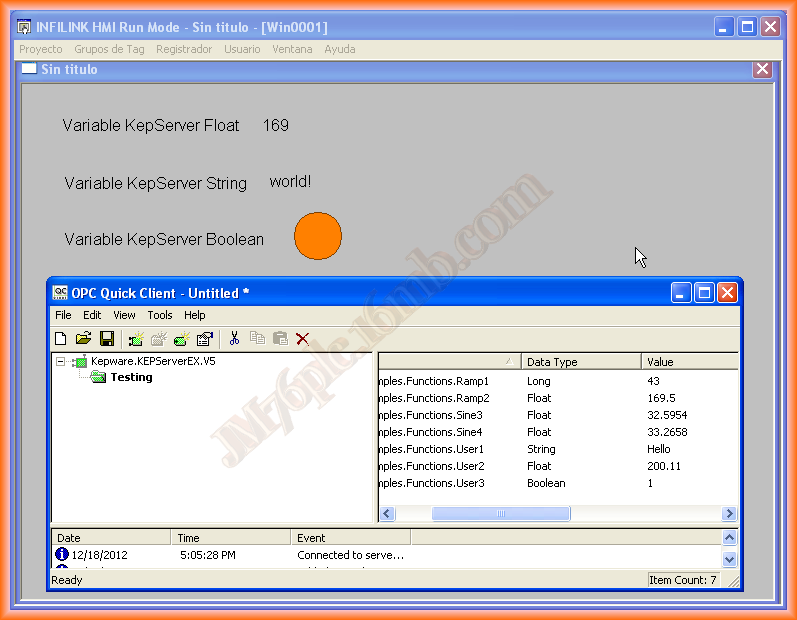The width and height of the screenshot is (797, 620).
Task: Open the Tools menu in OPC Quick Client
Action: [x=160, y=315]
